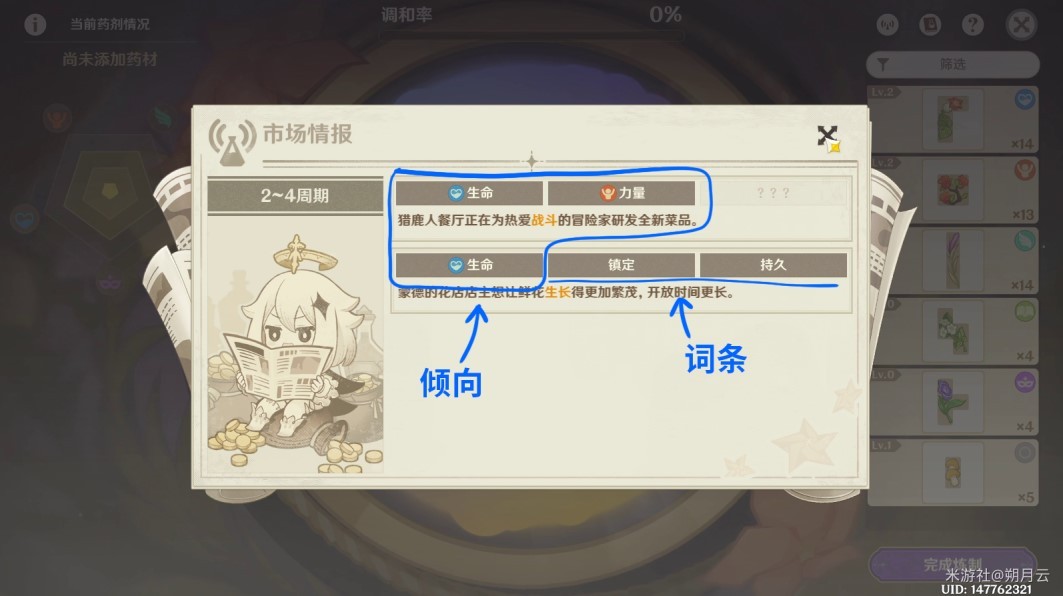Open the help question mark icon
Screen dimensions: 1063x596
click(x=973, y=25)
